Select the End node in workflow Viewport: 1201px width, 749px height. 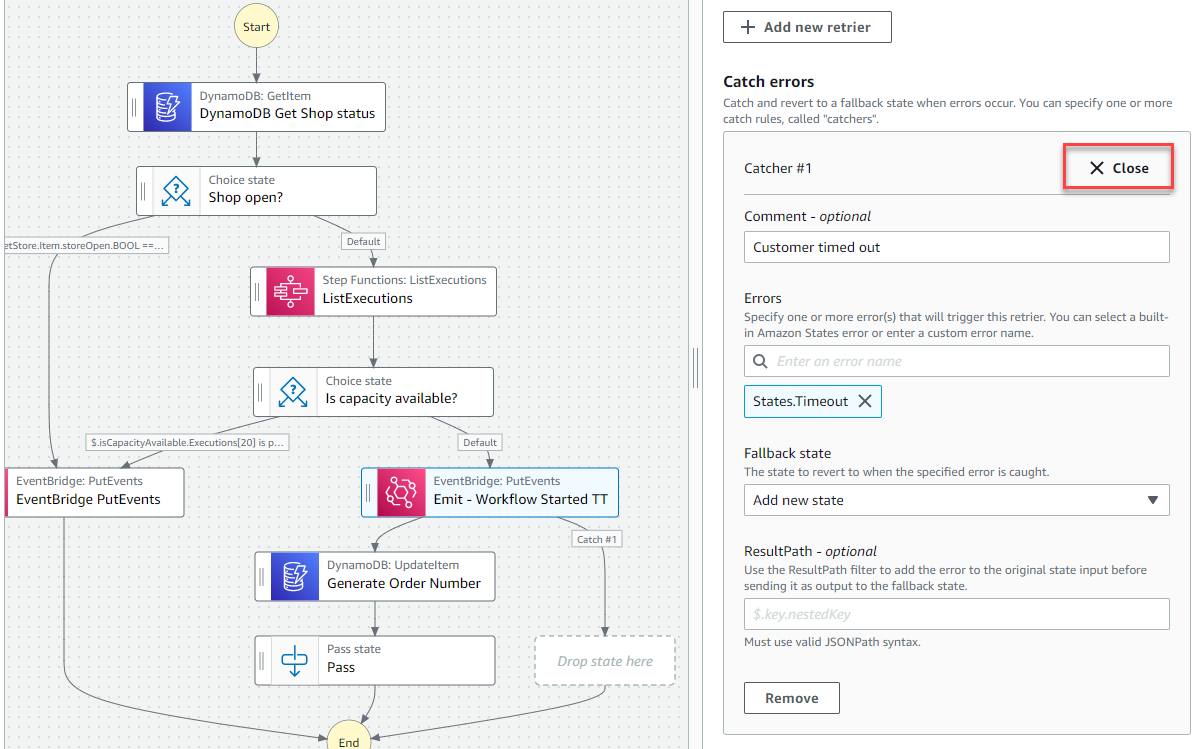click(349, 738)
